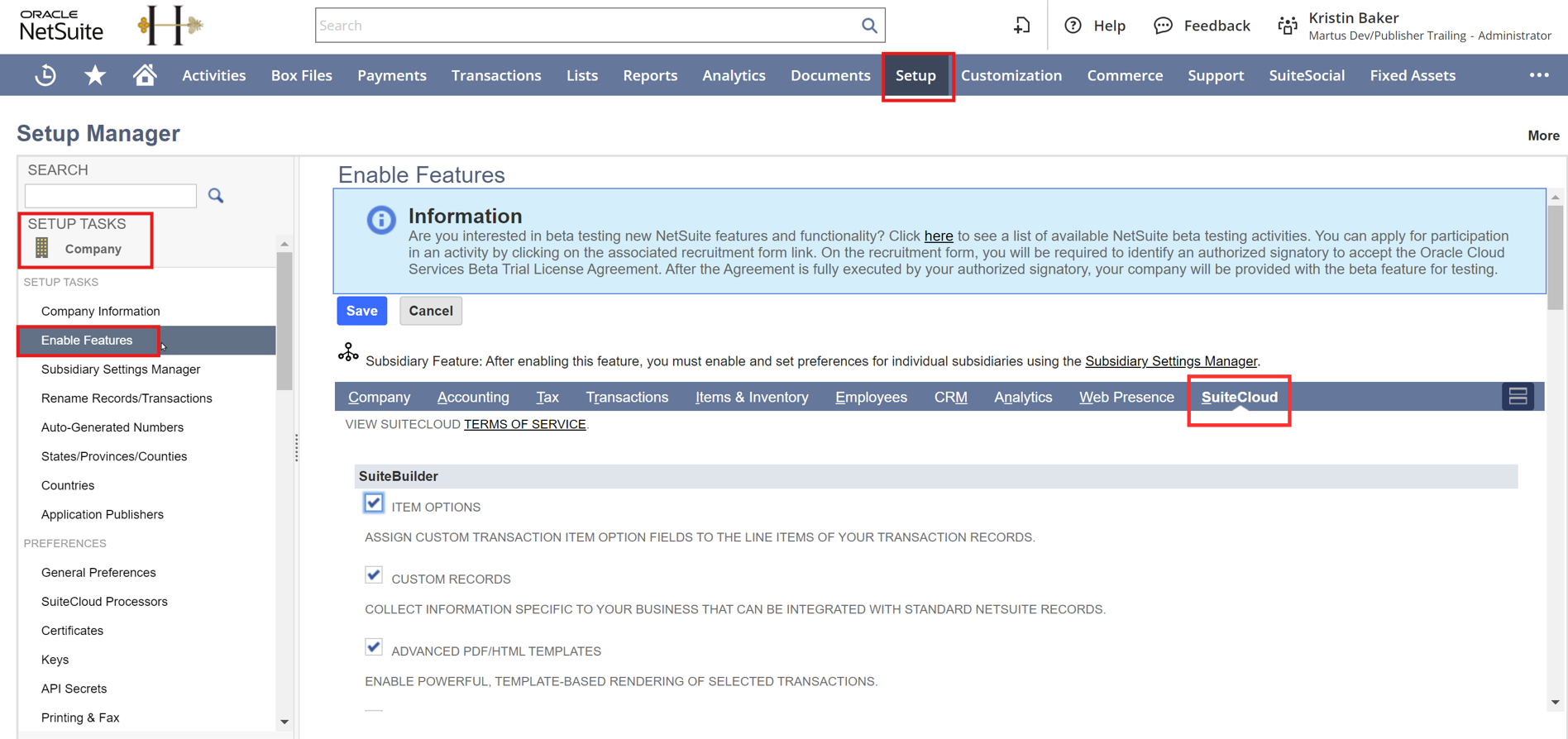The height and width of the screenshot is (739, 1568).
Task: Click the Cancel button
Action: pyautogui.click(x=431, y=311)
